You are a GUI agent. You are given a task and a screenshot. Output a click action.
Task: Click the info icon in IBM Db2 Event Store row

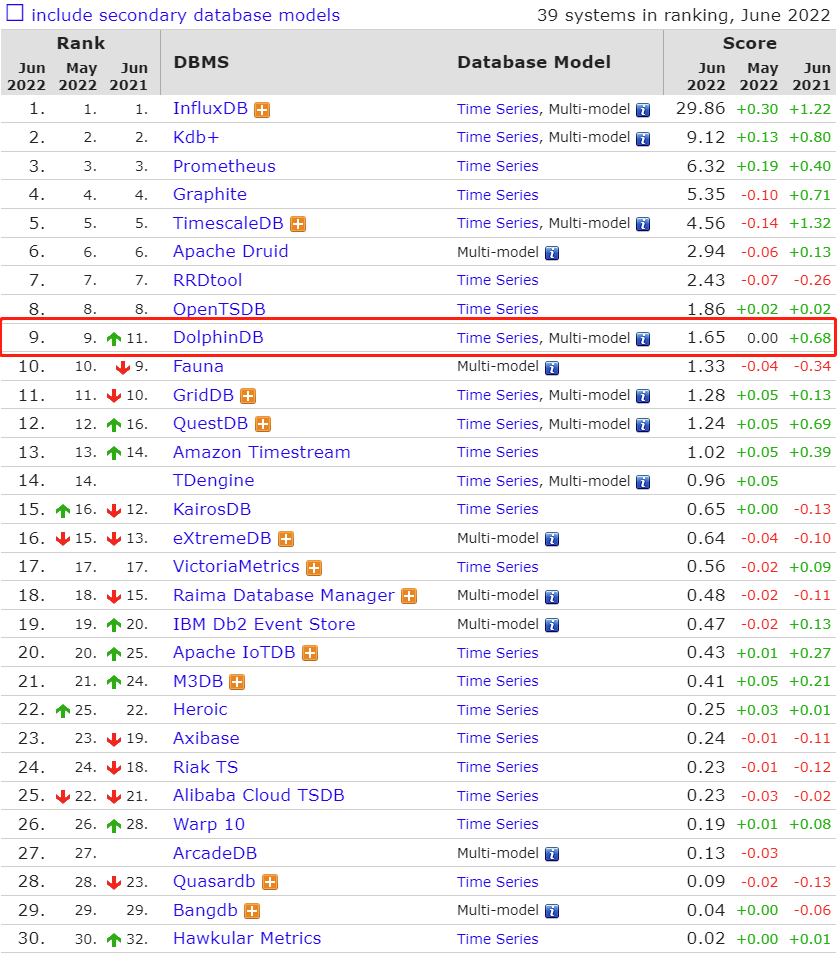pyautogui.click(x=552, y=625)
